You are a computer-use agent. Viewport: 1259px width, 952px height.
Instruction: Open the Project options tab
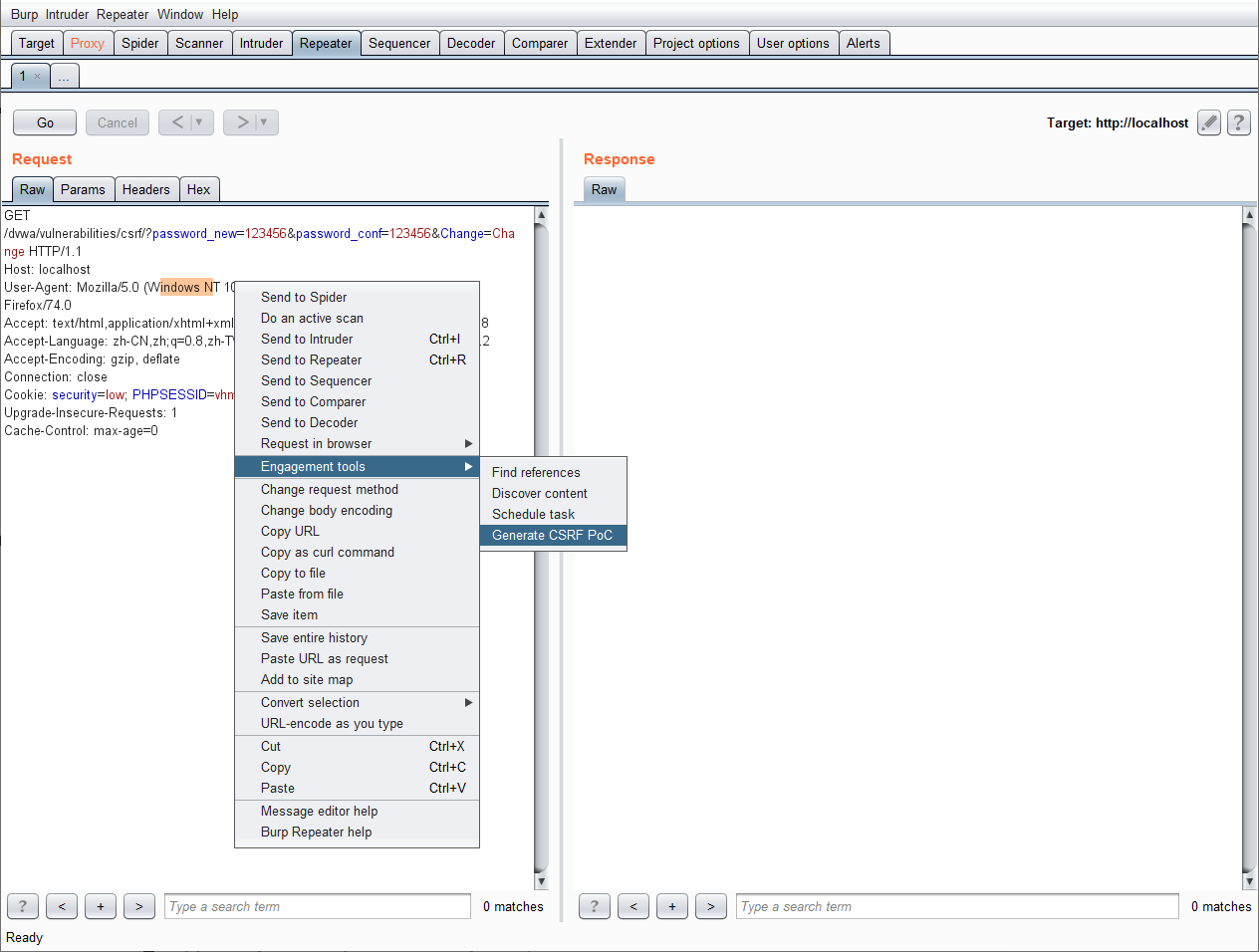click(x=696, y=43)
